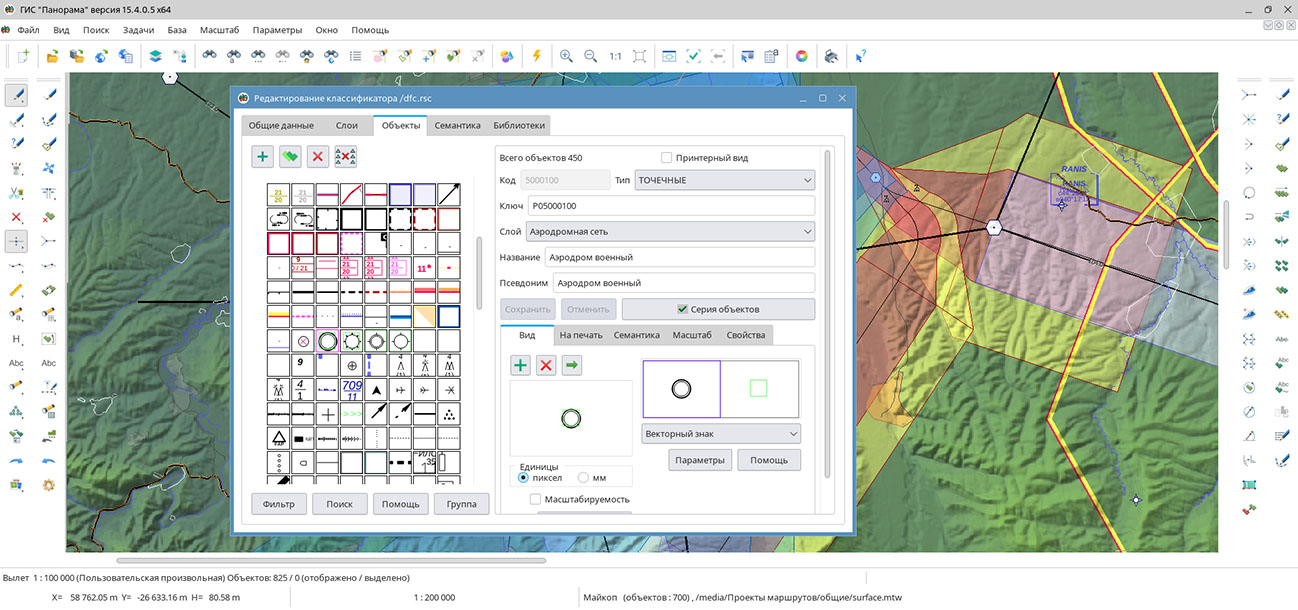Click the red X delete-object icon

pyautogui.click(x=317, y=156)
